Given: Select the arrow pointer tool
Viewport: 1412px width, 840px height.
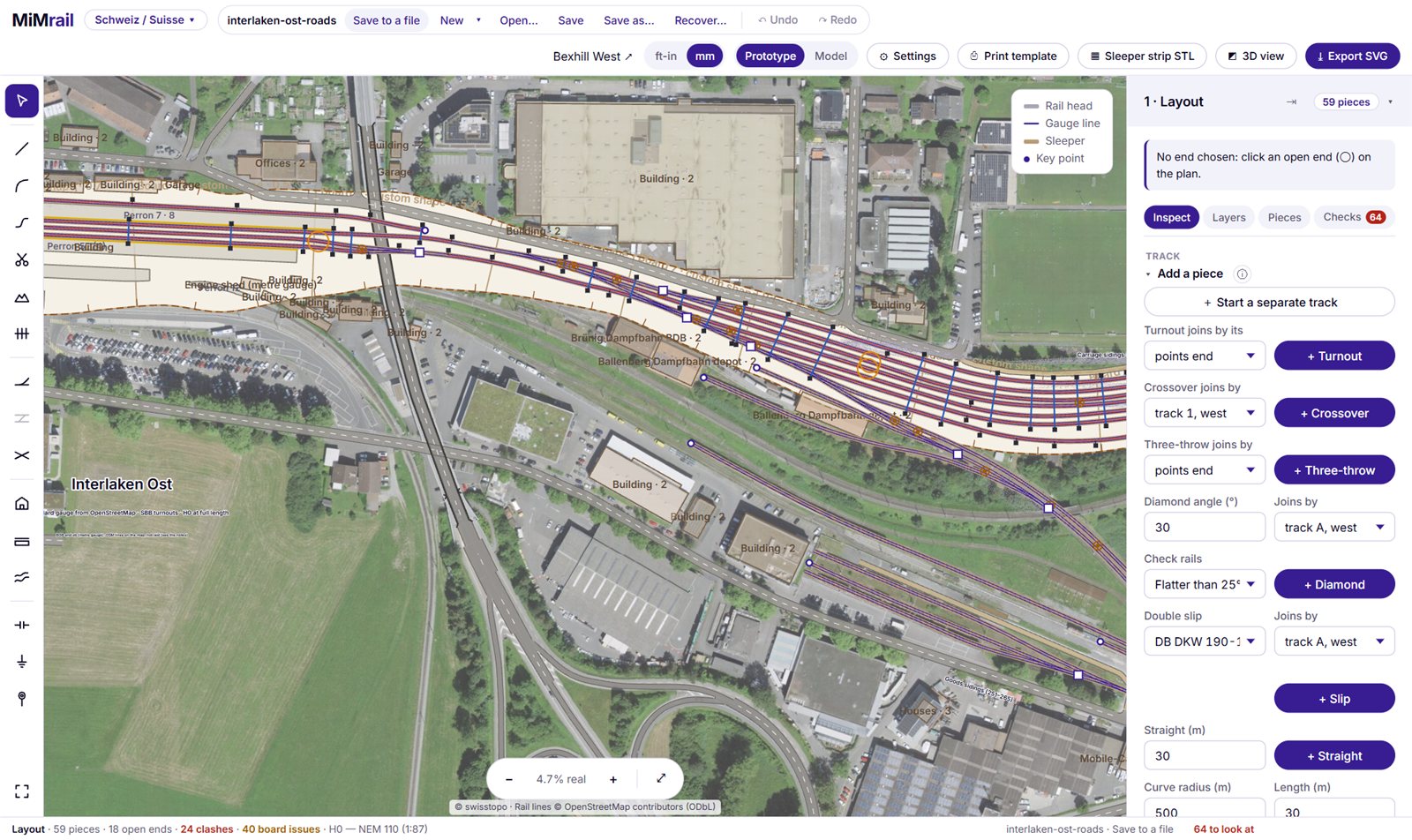Looking at the screenshot, I should point(22,101).
